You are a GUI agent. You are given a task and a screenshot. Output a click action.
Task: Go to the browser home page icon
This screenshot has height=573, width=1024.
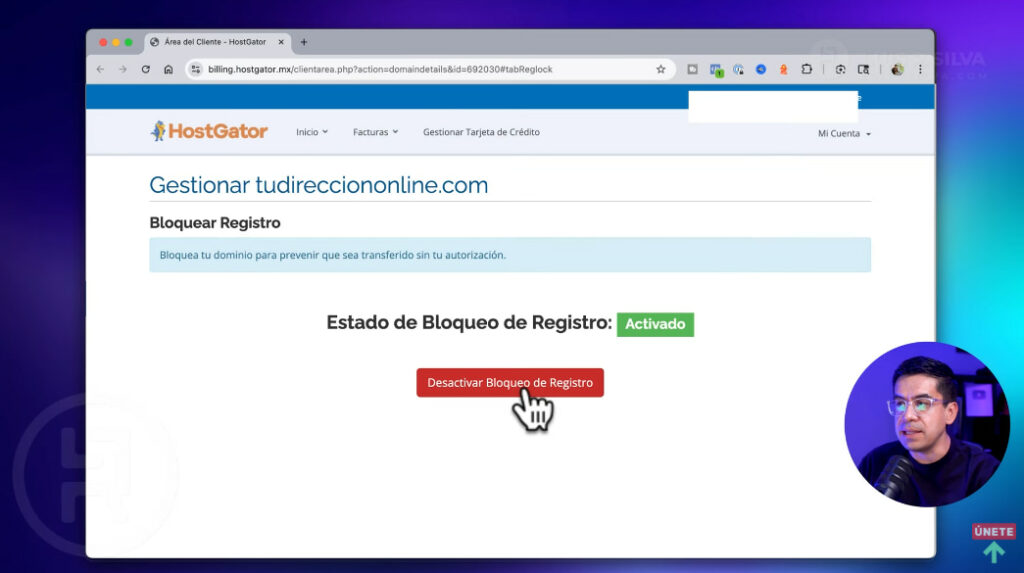click(x=168, y=69)
